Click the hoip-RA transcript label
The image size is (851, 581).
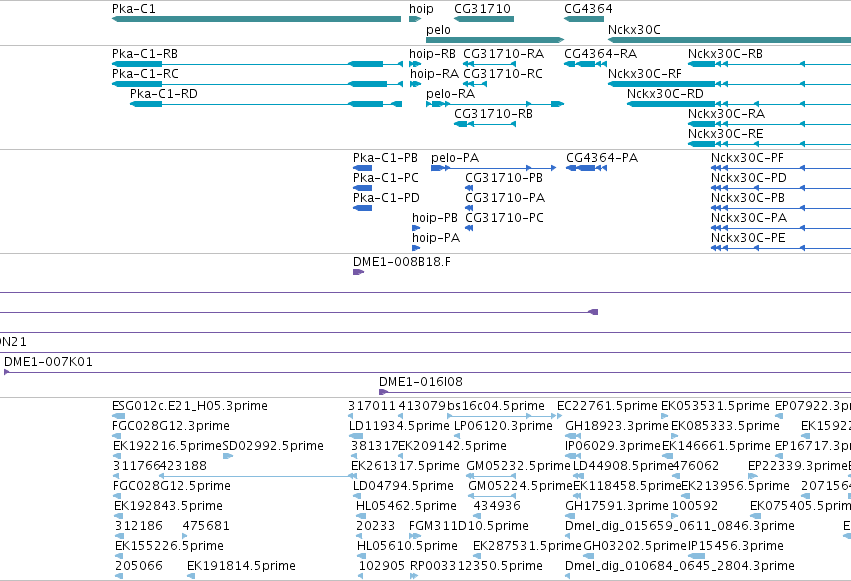pos(434,74)
